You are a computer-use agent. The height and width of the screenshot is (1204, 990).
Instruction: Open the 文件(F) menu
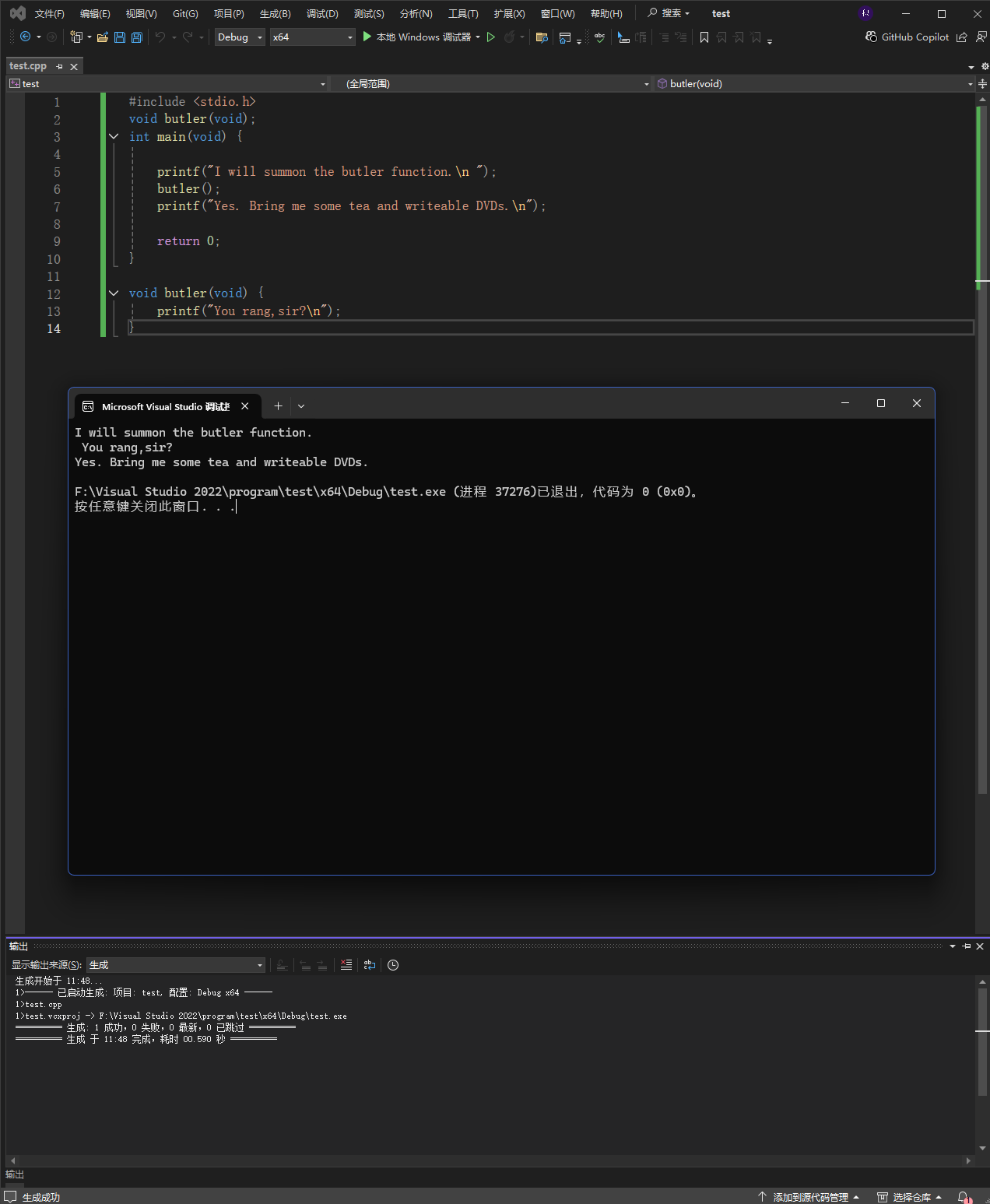click(49, 13)
